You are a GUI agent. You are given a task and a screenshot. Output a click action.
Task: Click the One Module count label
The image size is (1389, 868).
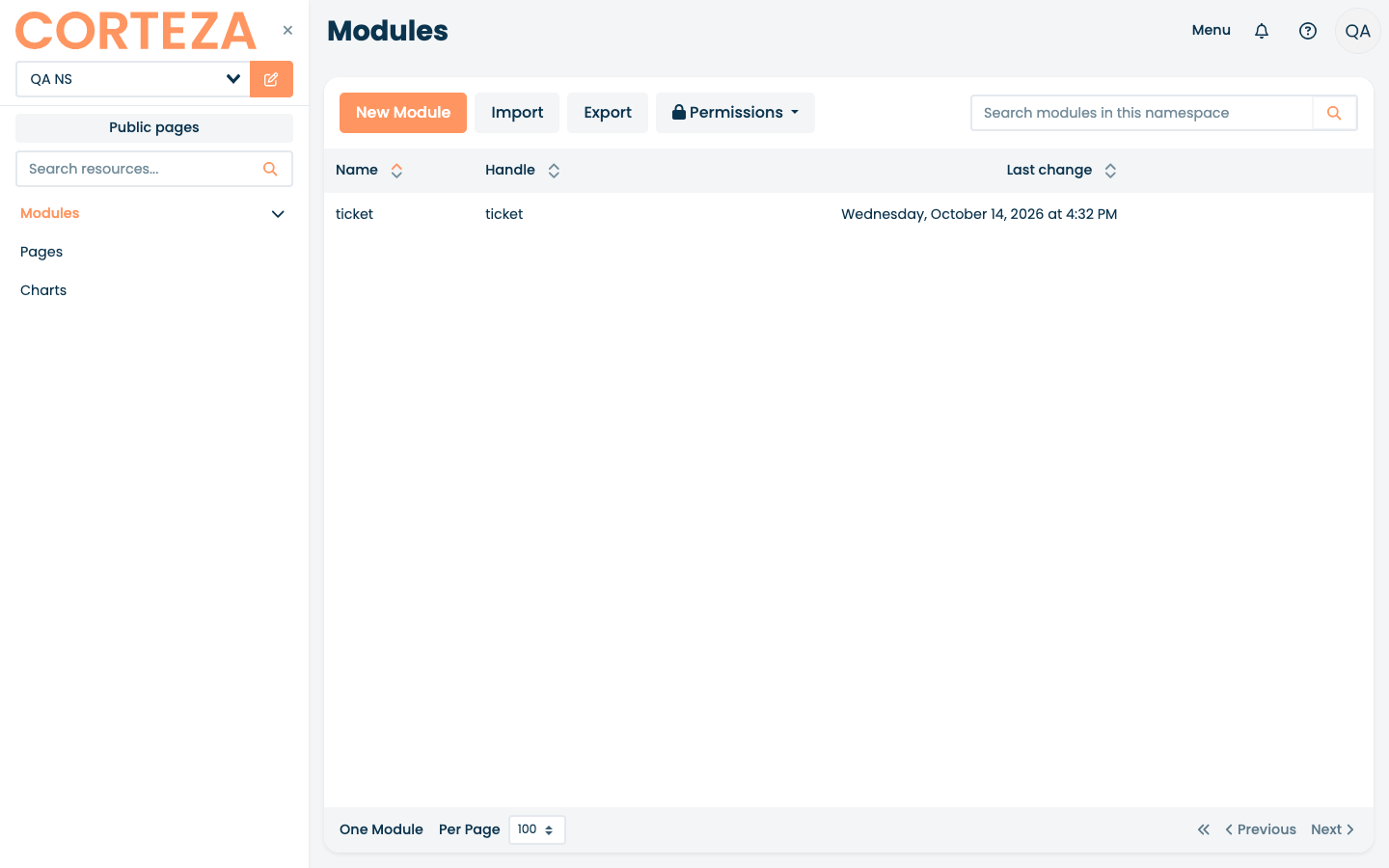pyautogui.click(x=381, y=829)
